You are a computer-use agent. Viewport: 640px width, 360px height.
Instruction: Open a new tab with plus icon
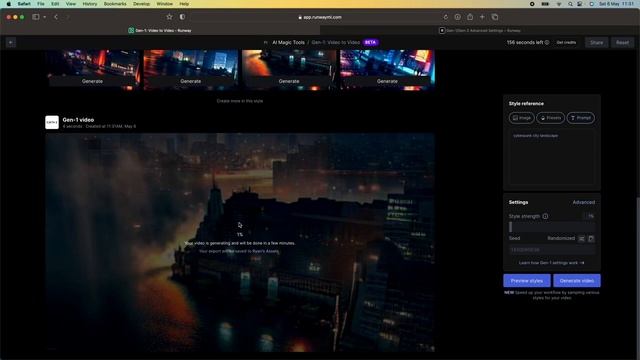click(482, 17)
